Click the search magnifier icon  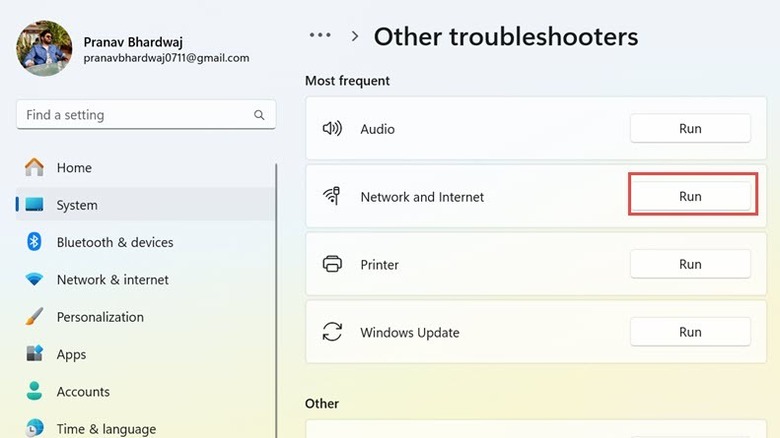(259, 115)
